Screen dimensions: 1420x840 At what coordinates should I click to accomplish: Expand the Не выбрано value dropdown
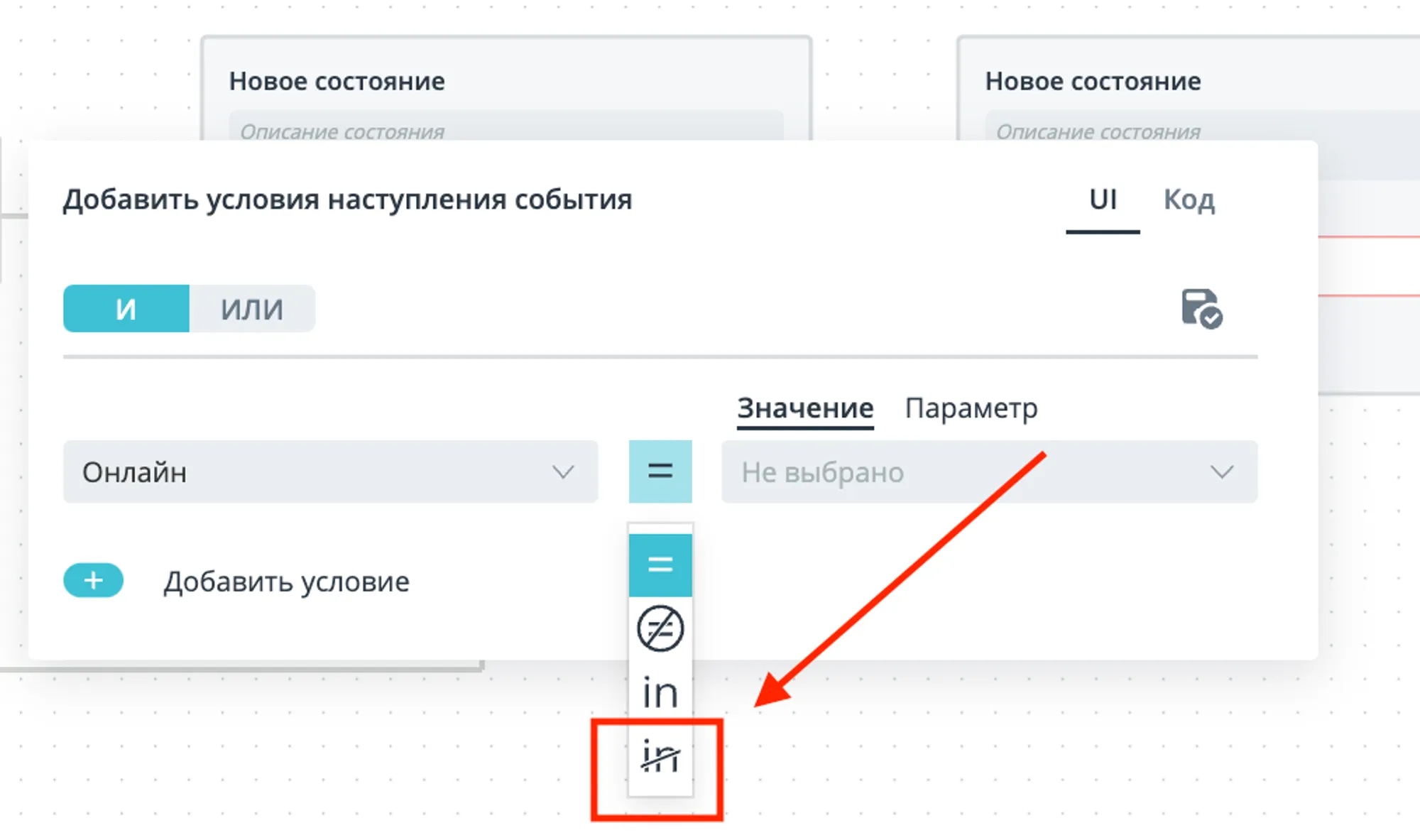click(x=988, y=471)
